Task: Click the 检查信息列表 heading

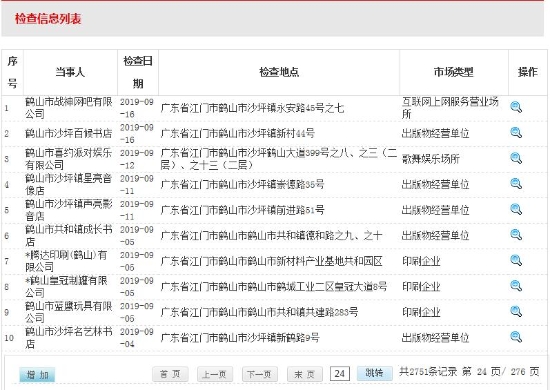Action: (x=48, y=18)
